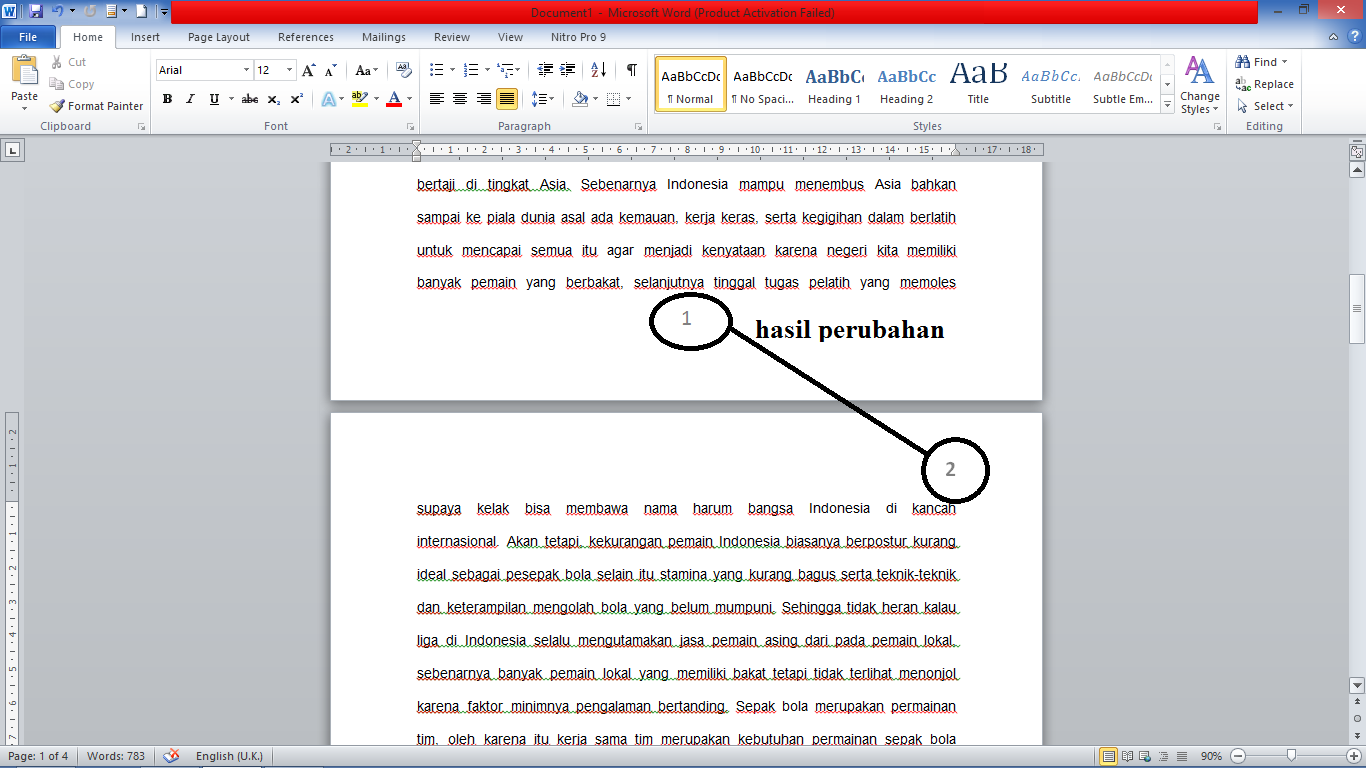The height and width of the screenshot is (768, 1366).
Task: Click the Numbering list icon
Action: pos(472,70)
